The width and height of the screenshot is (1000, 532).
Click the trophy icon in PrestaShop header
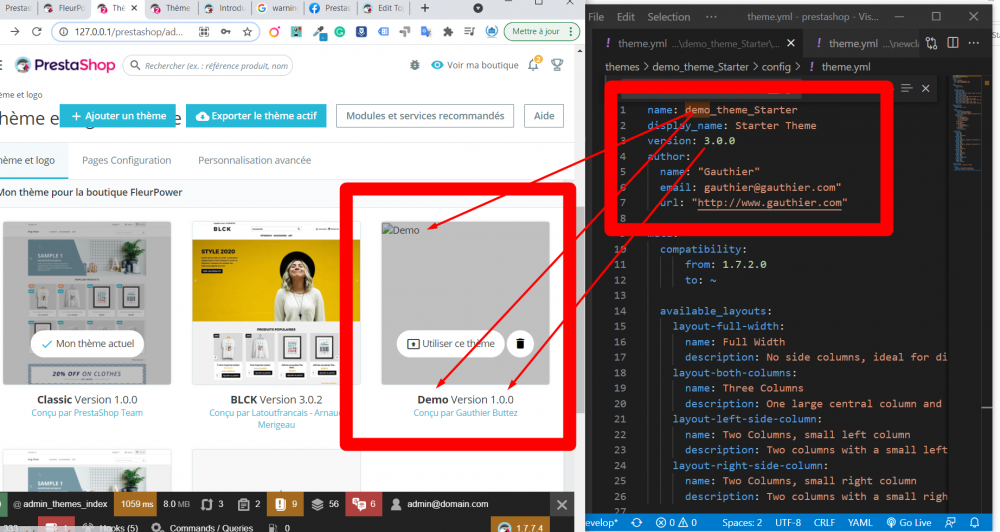tap(557, 65)
